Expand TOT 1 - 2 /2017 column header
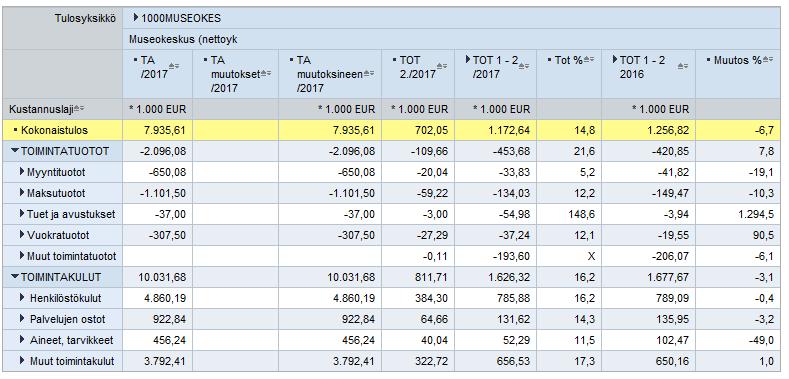This screenshot has width=789, height=379. click(x=468, y=59)
